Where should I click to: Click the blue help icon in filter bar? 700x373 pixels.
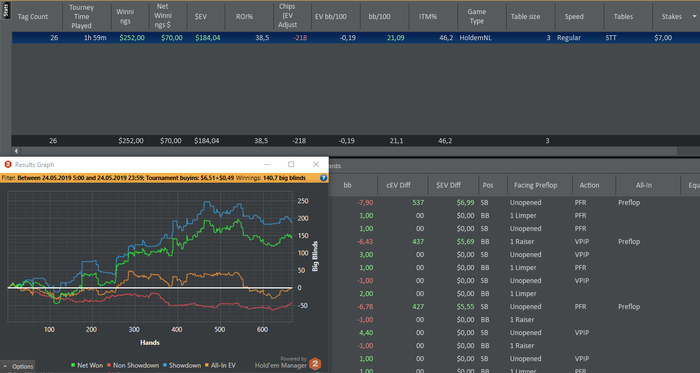pos(323,178)
